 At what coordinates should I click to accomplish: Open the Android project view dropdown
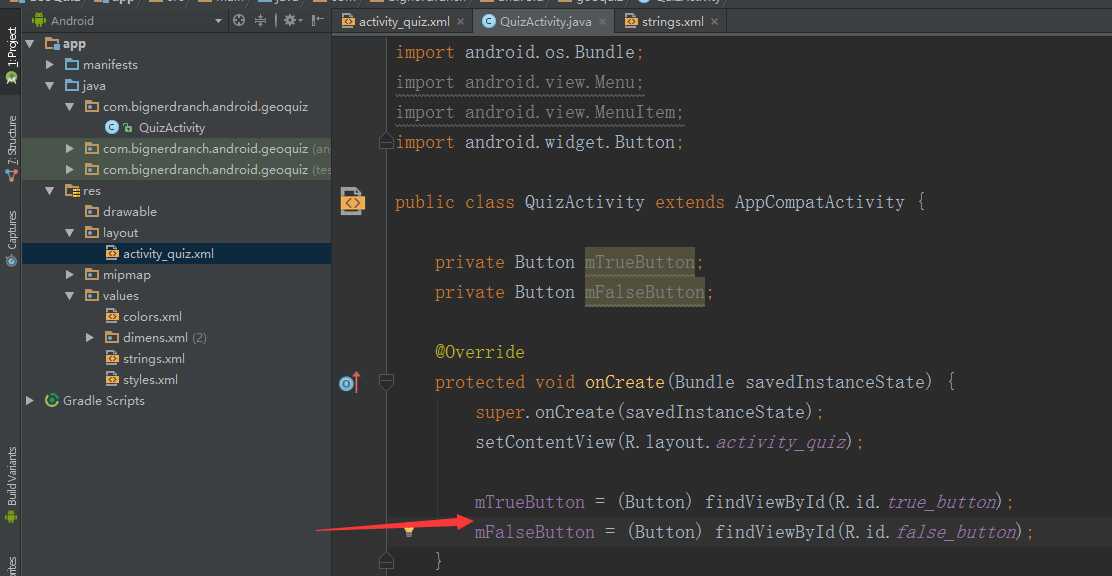point(218,21)
